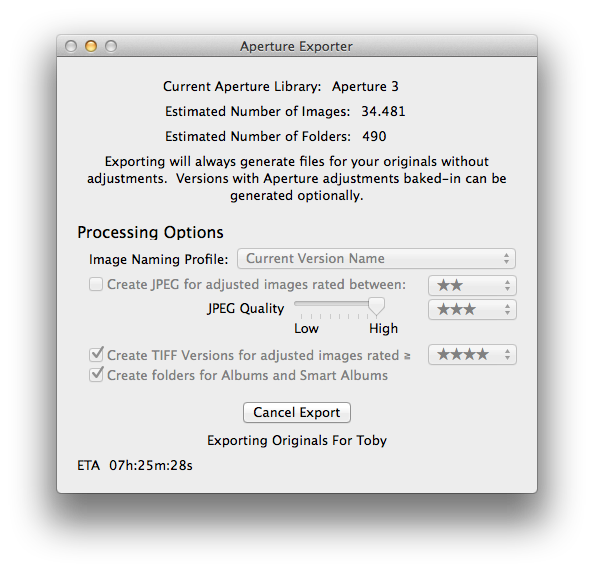Open the four-star TIFF rating dropdown
This screenshot has width=594, height=572.
pos(472,355)
